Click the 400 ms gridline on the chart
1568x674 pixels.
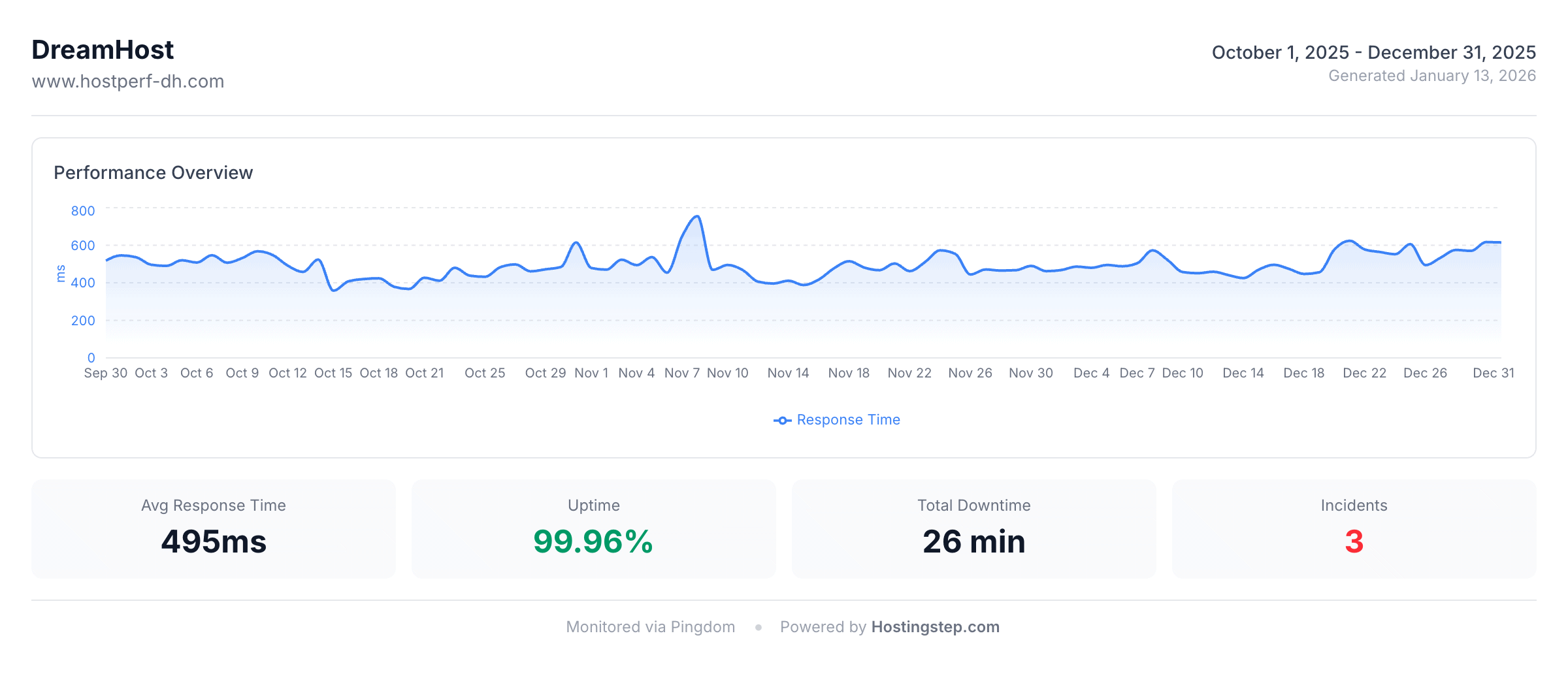(x=784, y=283)
